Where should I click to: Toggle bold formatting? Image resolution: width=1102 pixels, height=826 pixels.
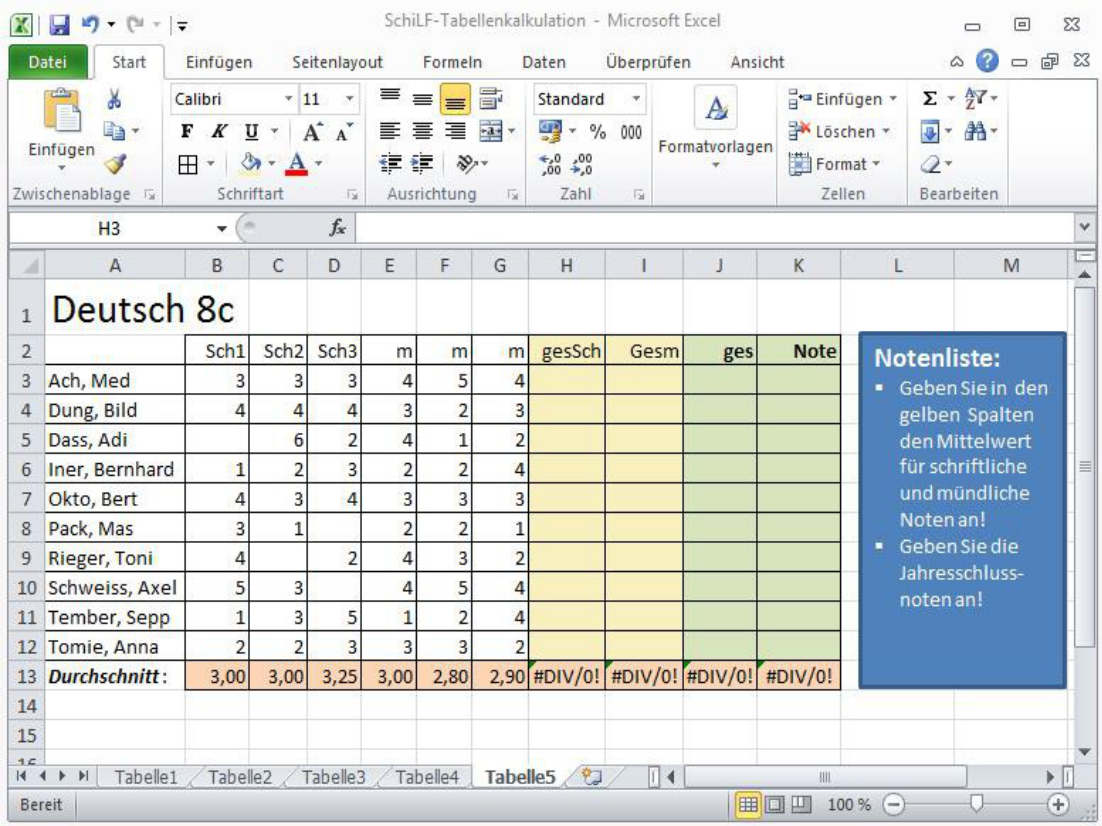point(186,131)
